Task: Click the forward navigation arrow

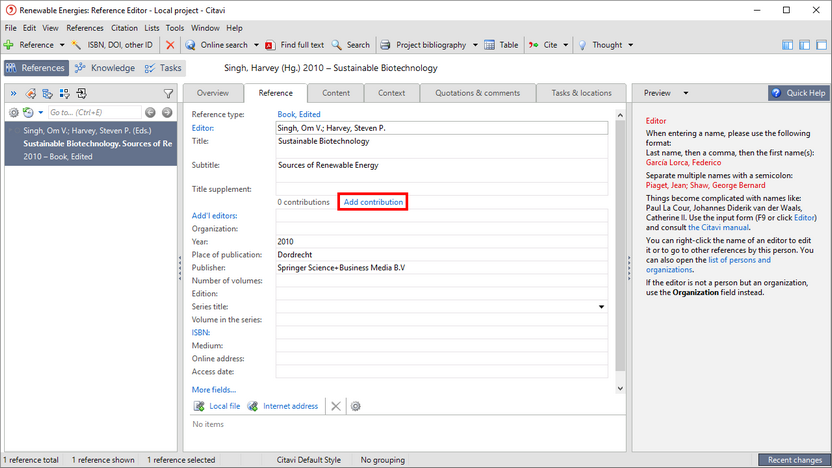Action: (x=167, y=112)
